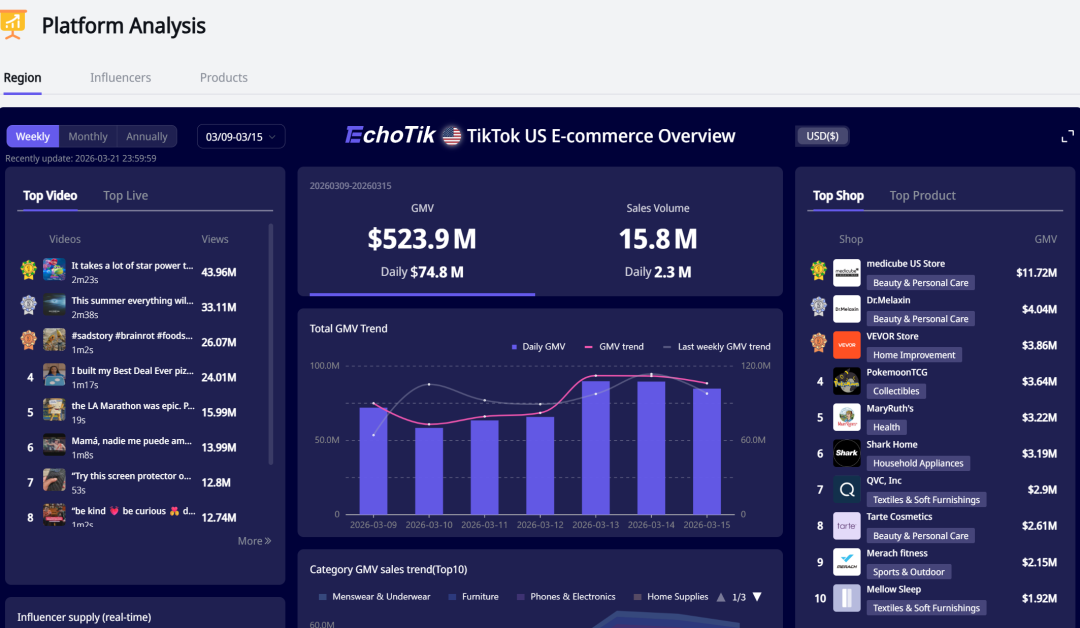Open the top-ranked video thumbnail
This screenshot has width=1080, height=628.
tap(54, 270)
